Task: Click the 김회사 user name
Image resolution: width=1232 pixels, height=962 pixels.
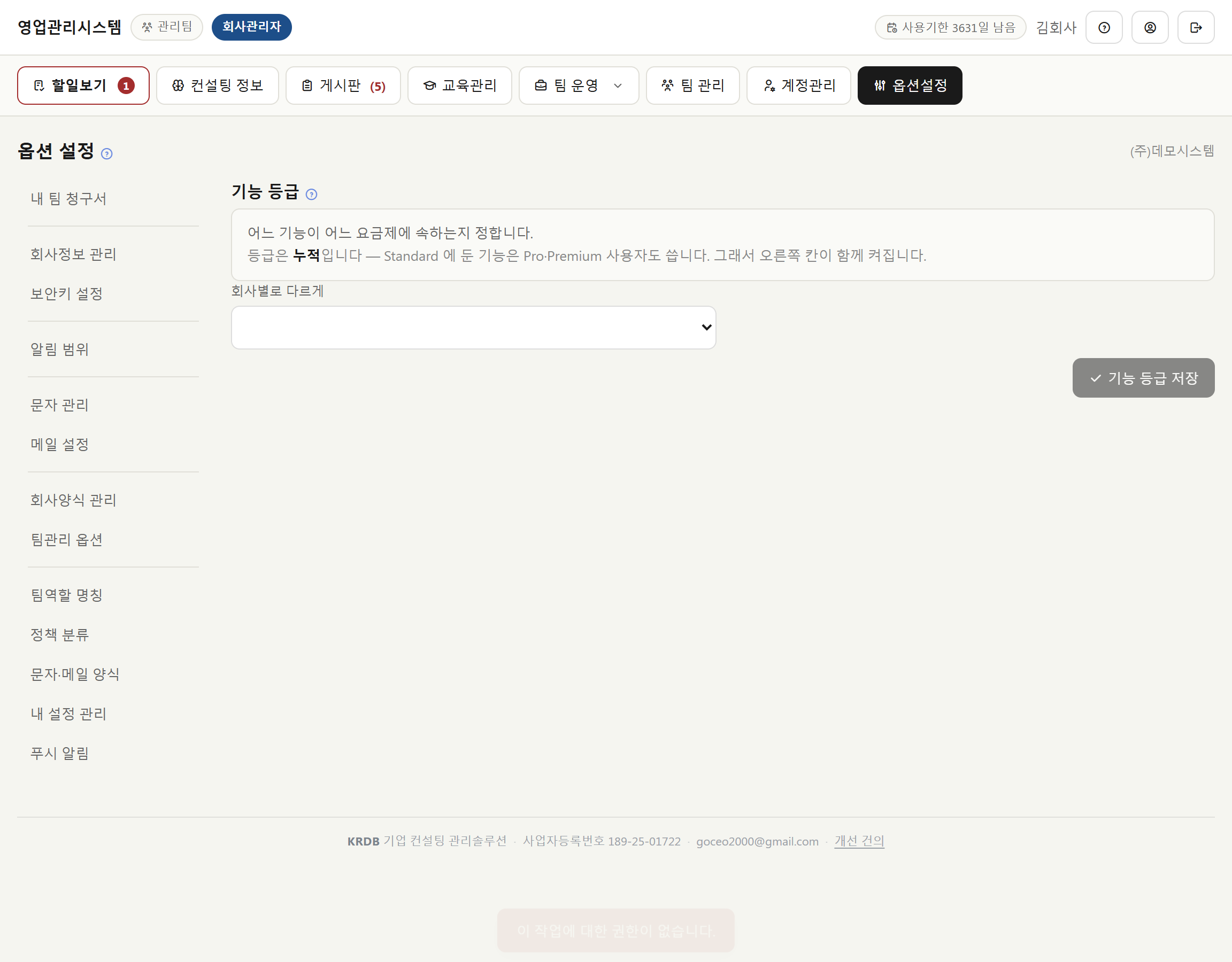Action: point(1056,27)
